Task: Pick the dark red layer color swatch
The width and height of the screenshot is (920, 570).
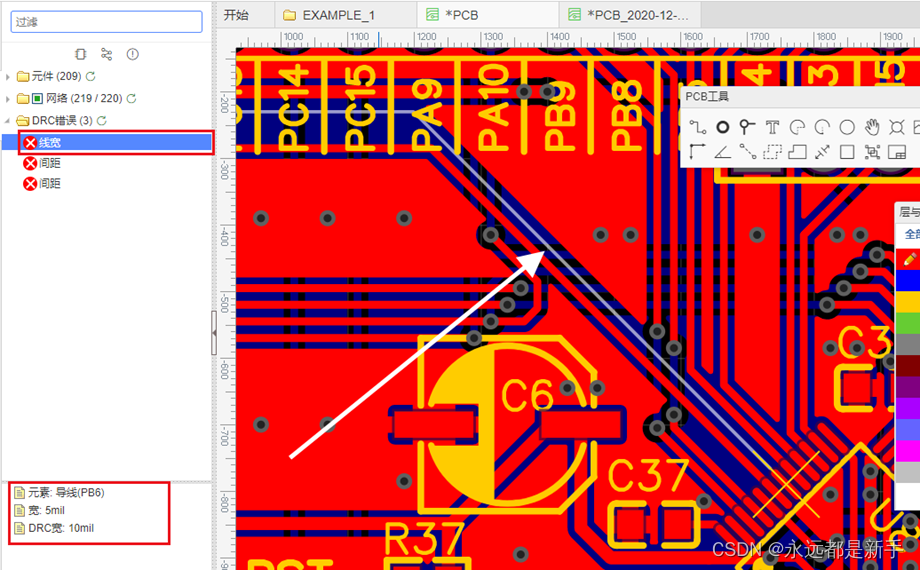Action: (908, 365)
